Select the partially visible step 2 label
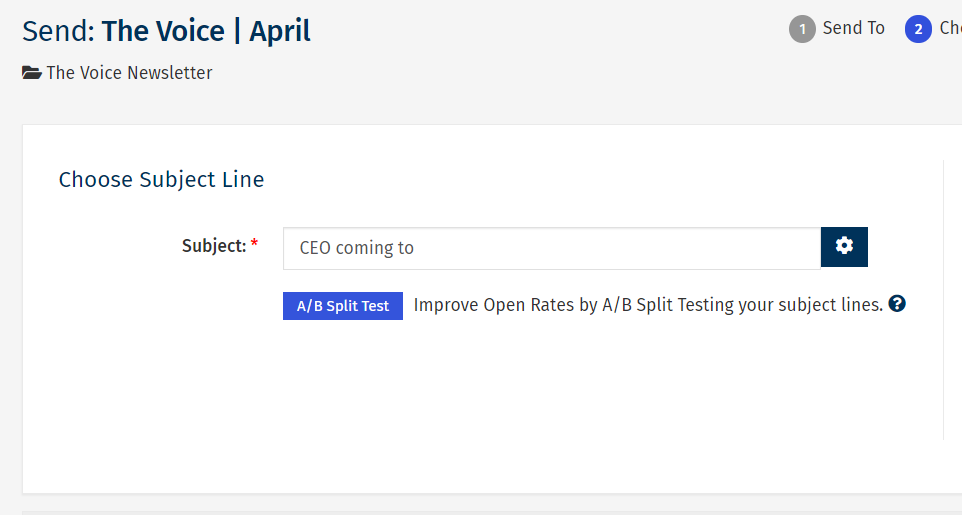Viewport: 962px width, 515px height. 950,28
